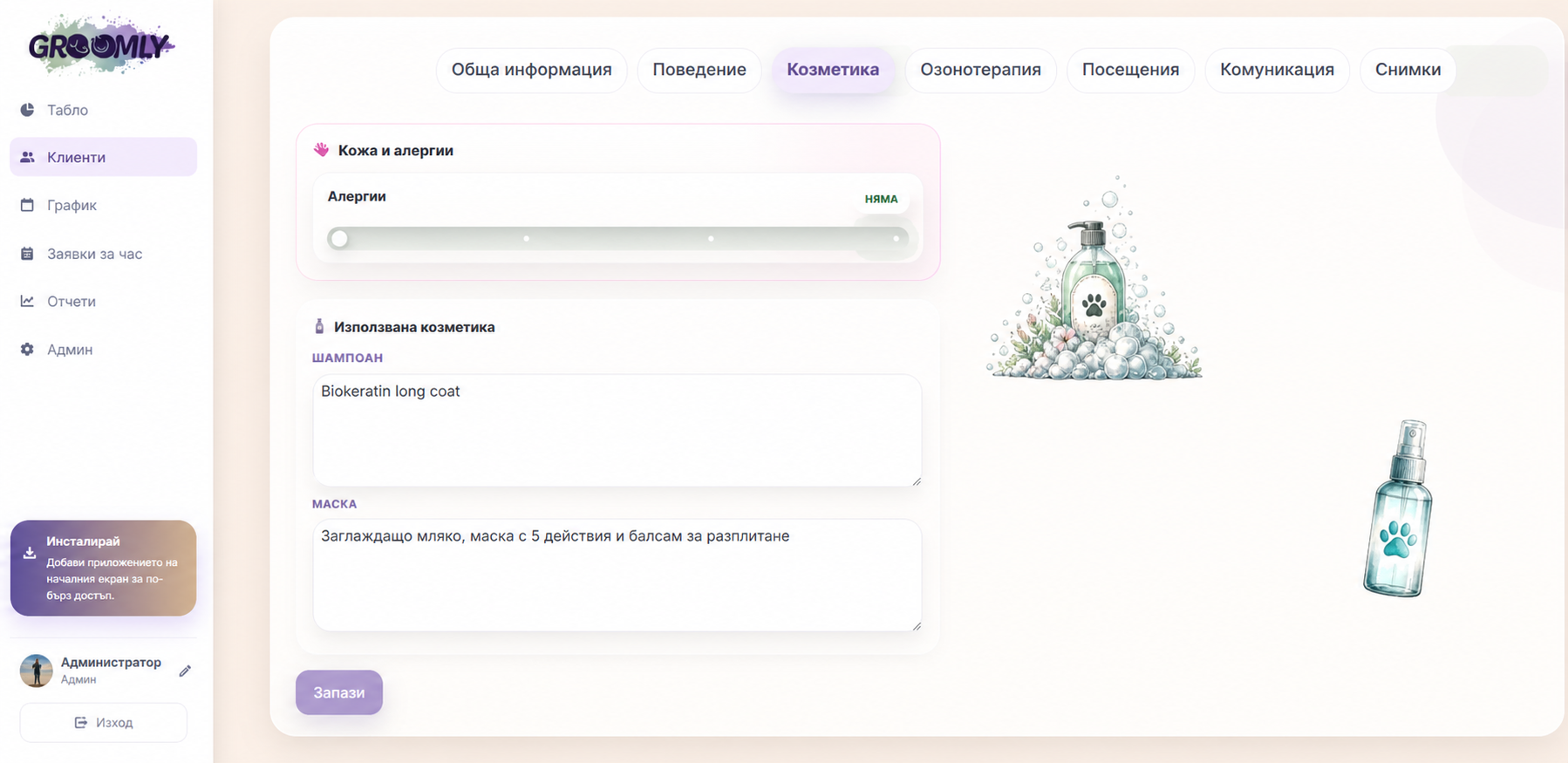This screenshot has width=1568, height=763.
Task: Open the Снимки tab
Action: pyautogui.click(x=1408, y=70)
